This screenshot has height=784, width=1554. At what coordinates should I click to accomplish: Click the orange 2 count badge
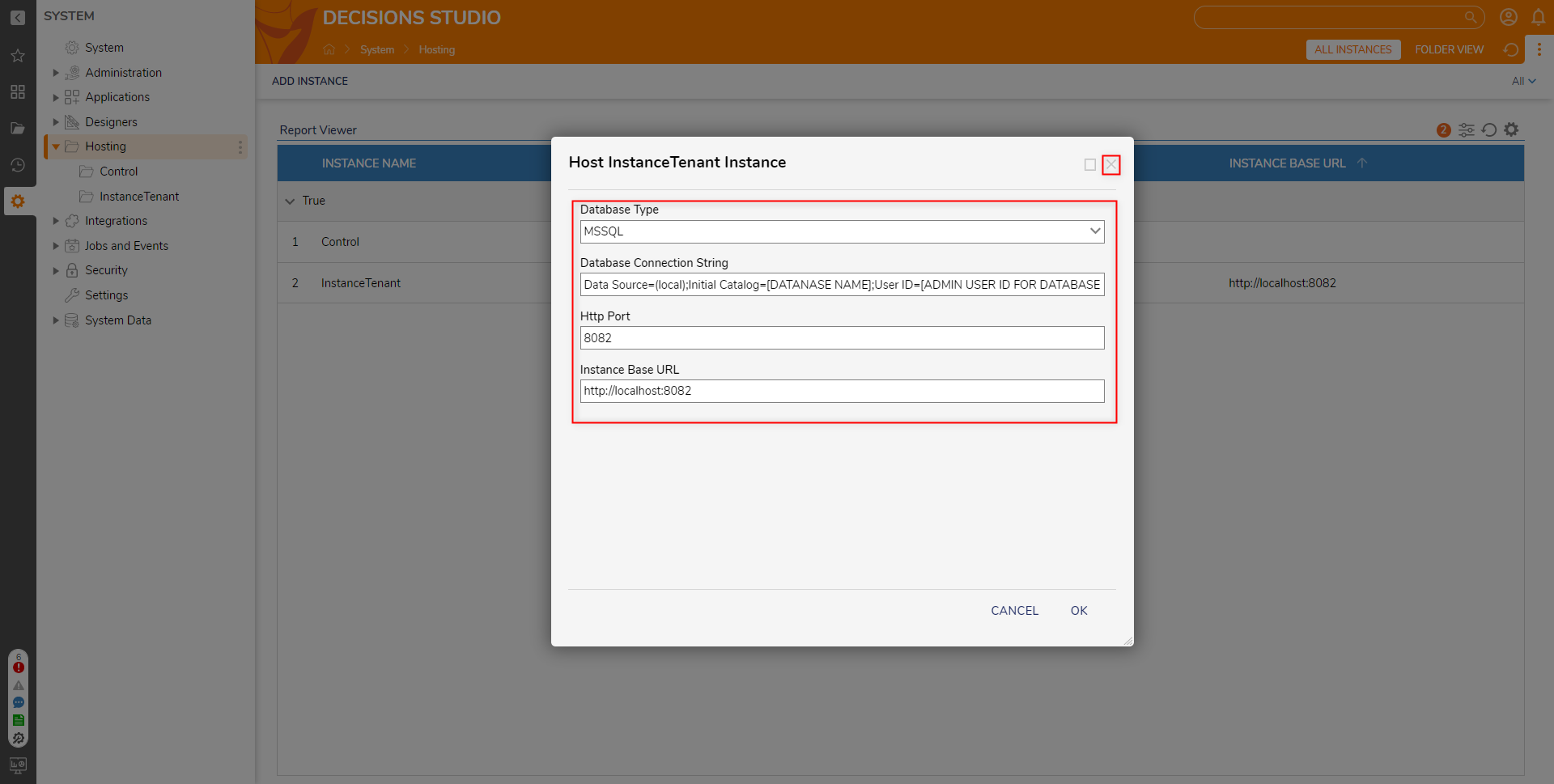(x=1443, y=130)
